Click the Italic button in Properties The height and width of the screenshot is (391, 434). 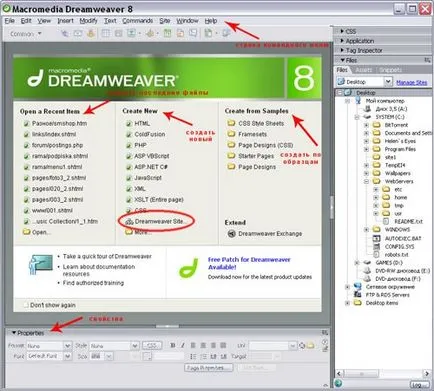tap(182, 345)
